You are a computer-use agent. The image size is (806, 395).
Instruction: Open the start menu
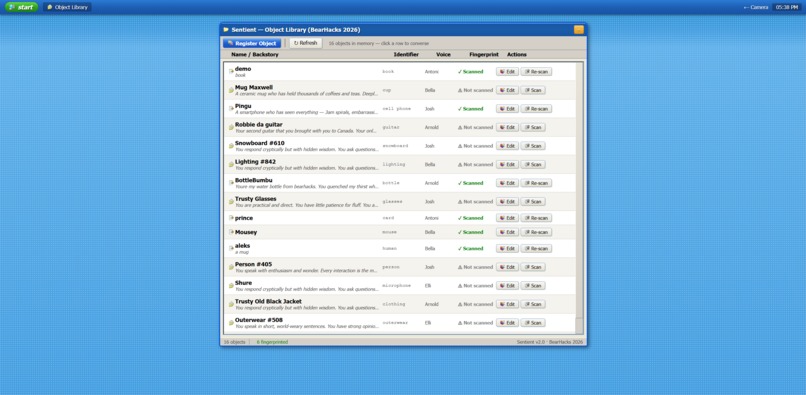(x=21, y=7)
